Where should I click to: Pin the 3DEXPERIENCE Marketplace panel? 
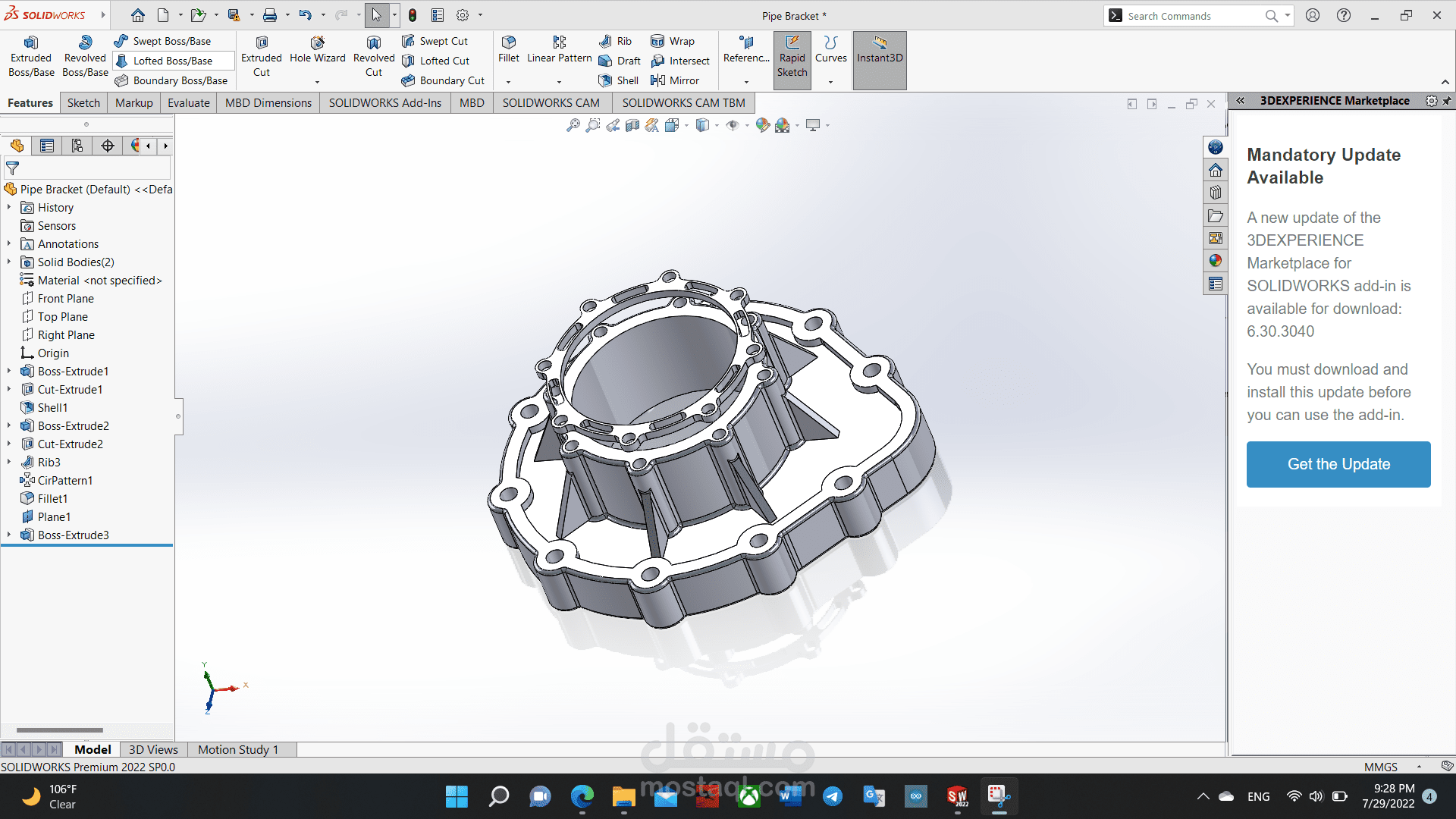pos(1447,100)
